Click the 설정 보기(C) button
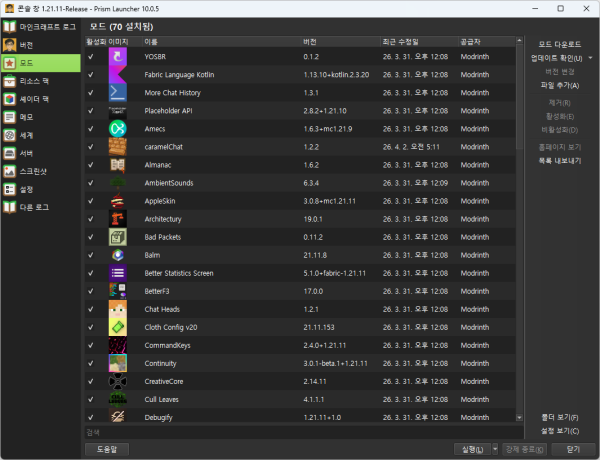The image size is (600, 460). tap(559, 431)
